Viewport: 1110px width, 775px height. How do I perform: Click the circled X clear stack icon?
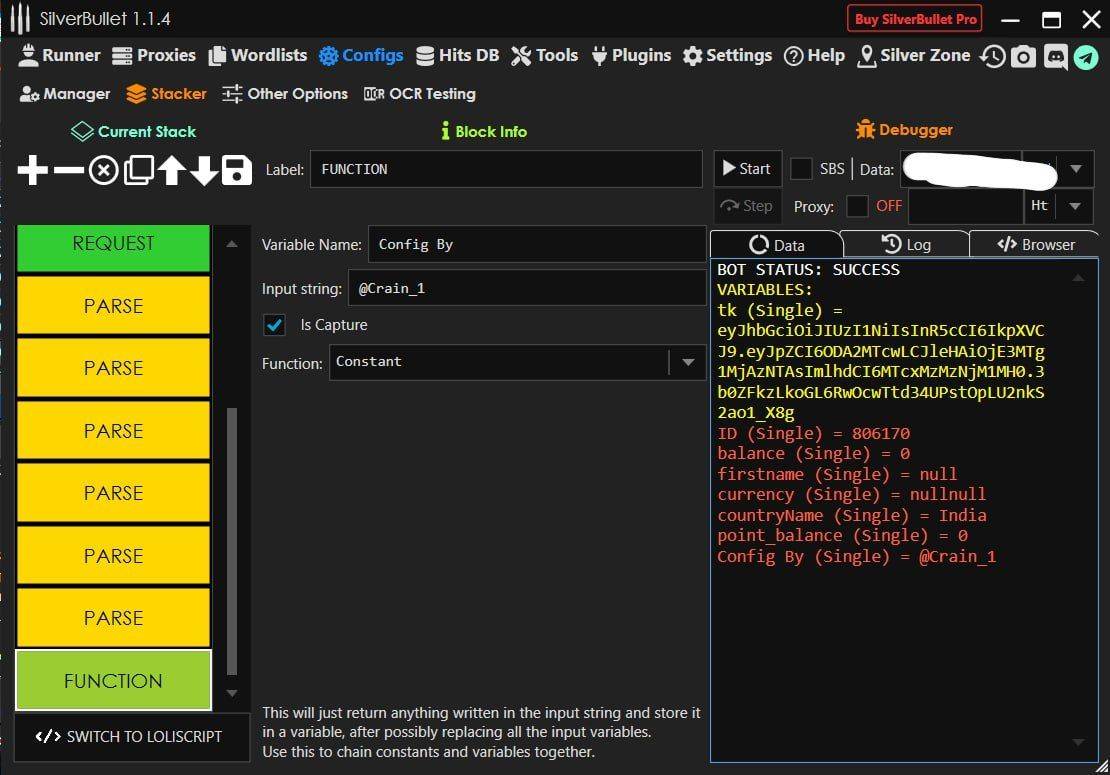103,171
